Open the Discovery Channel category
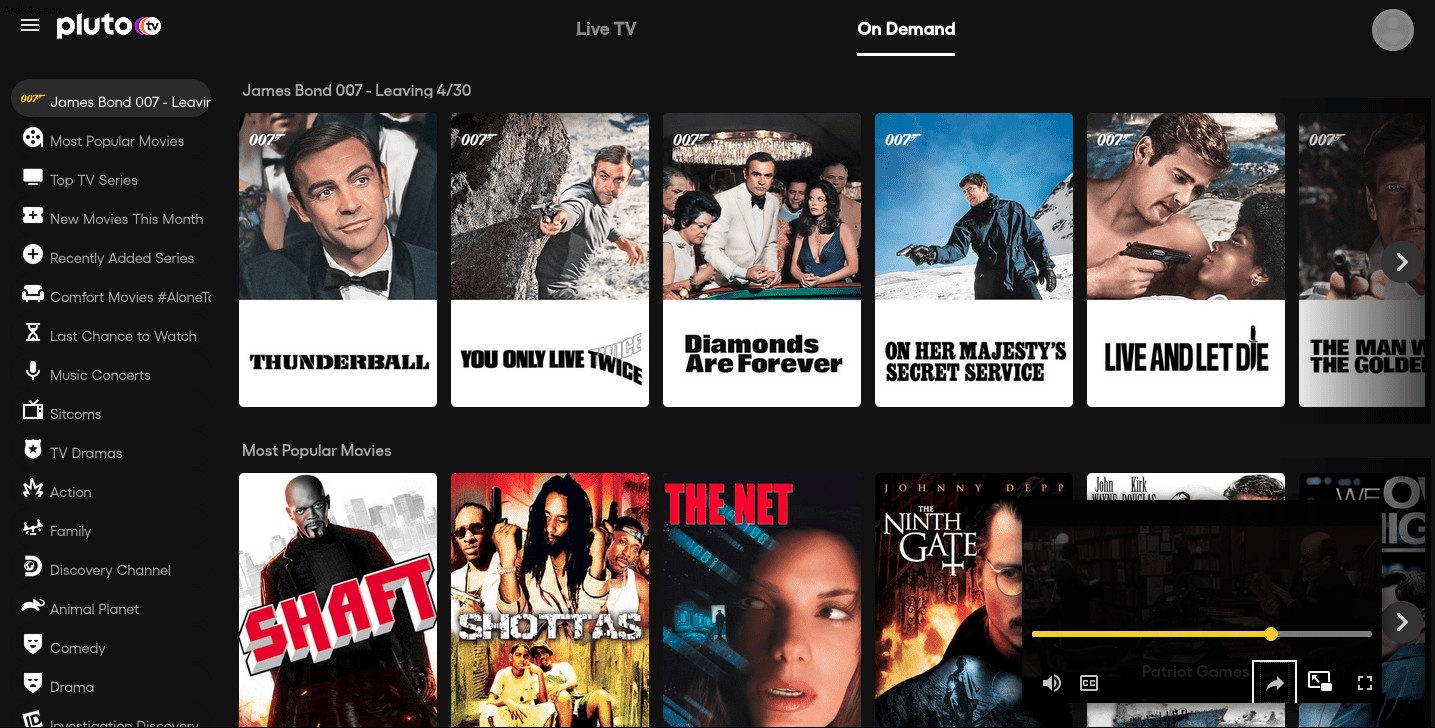The height and width of the screenshot is (728, 1435). [111, 569]
